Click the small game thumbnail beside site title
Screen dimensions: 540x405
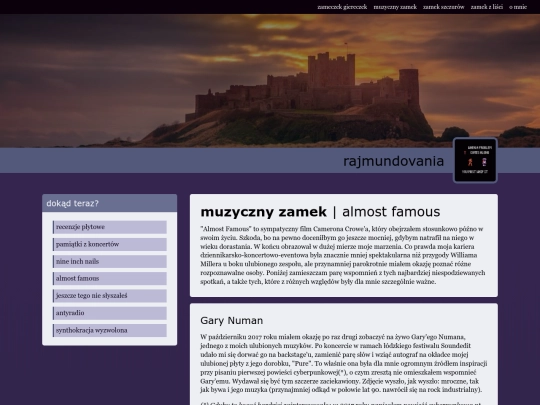475,160
